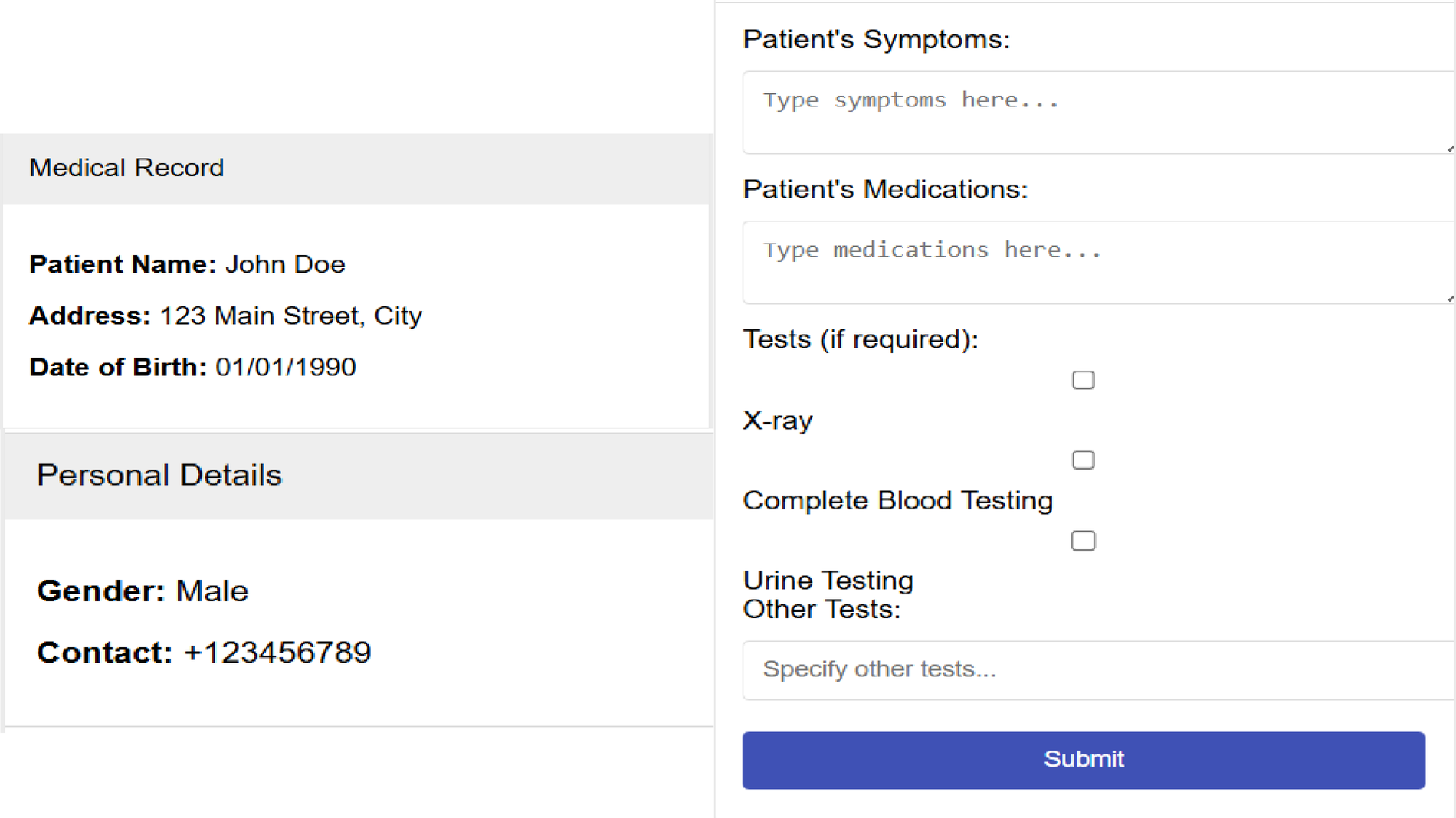Click the date of birth 01/01/1990
Image resolution: width=1456 pixels, height=818 pixels.
click(x=285, y=368)
